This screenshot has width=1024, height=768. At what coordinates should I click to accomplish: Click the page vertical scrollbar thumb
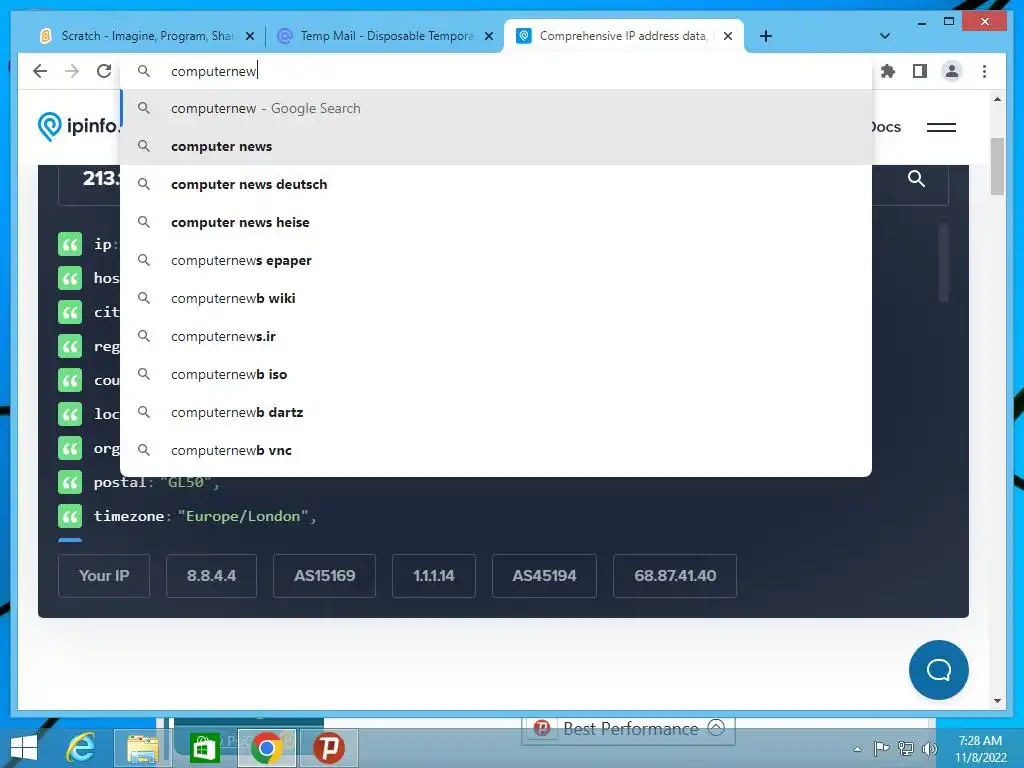997,167
